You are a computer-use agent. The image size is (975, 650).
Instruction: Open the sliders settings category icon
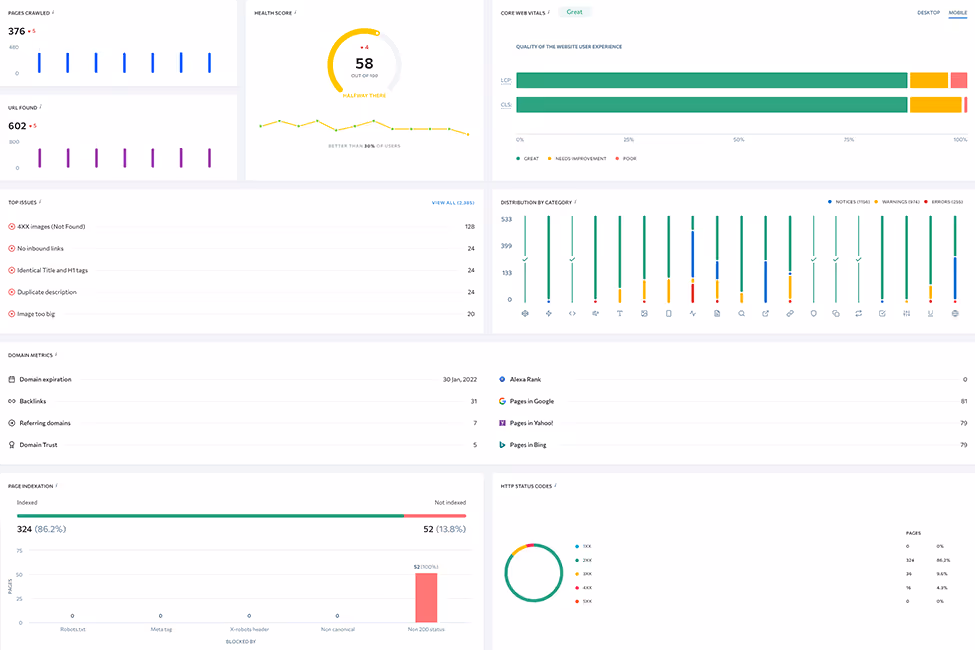(x=907, y=313)
